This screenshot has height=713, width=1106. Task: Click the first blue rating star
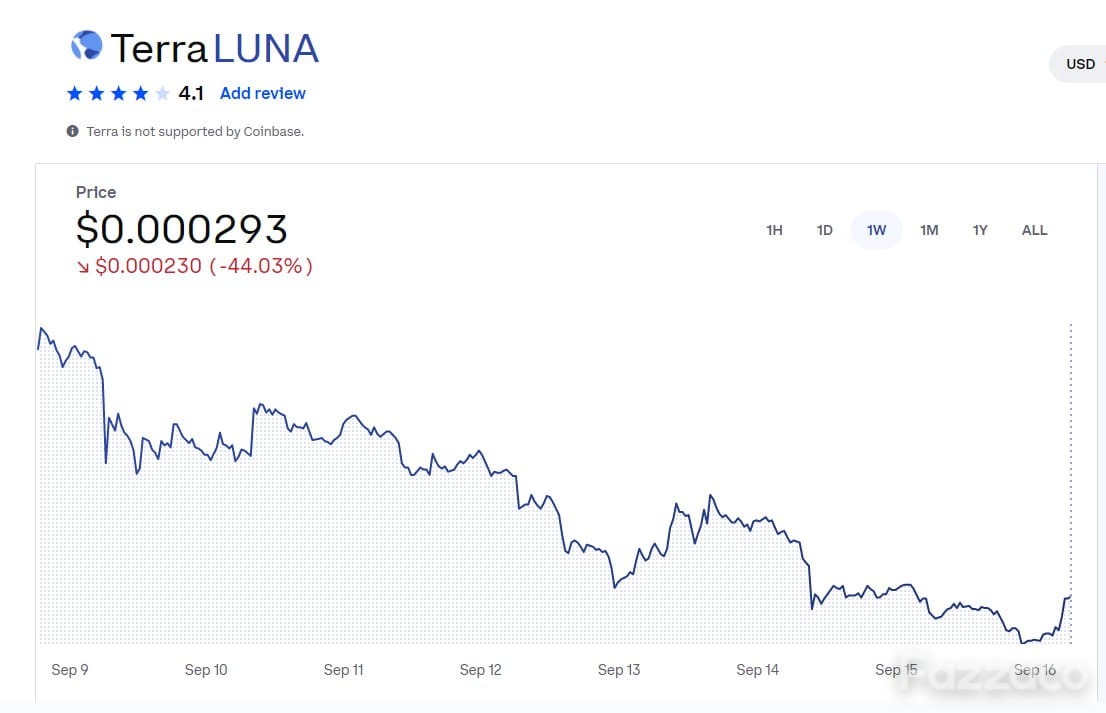click(x=75, y=93)
